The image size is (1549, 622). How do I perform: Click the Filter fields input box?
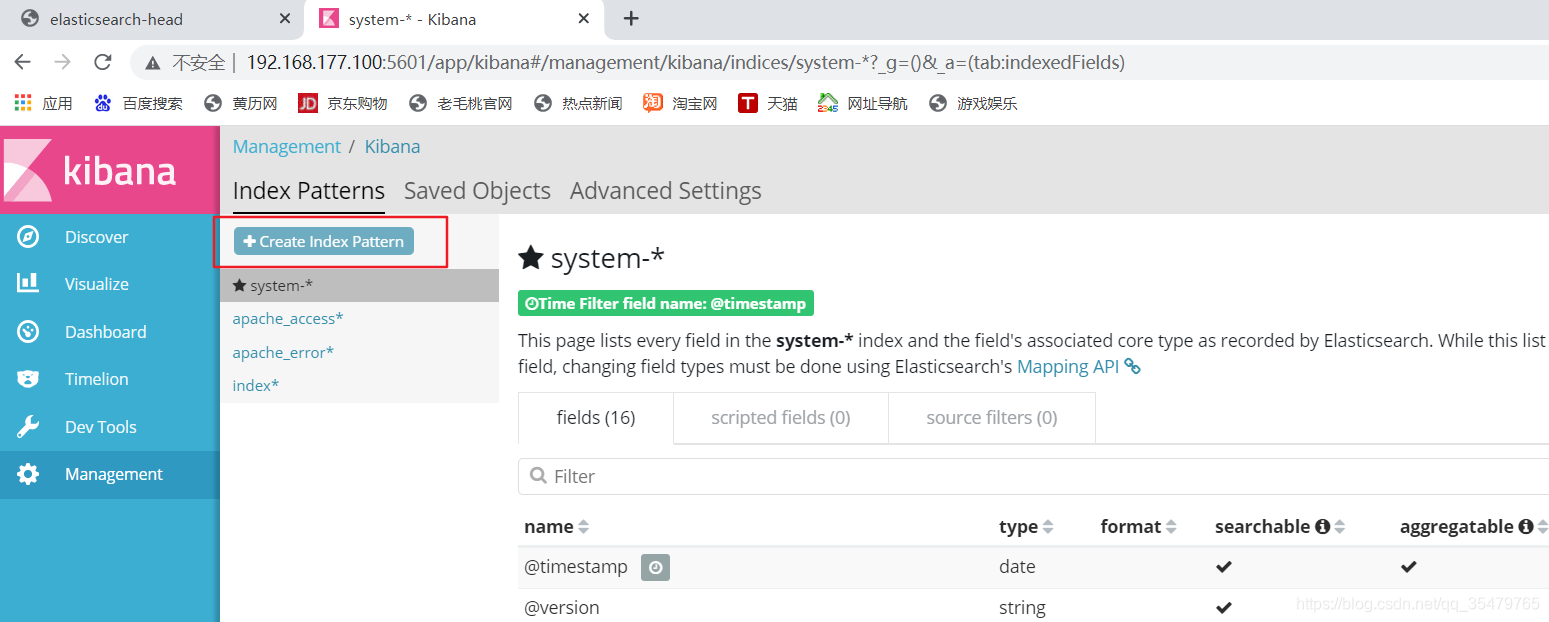(1033, 476)
